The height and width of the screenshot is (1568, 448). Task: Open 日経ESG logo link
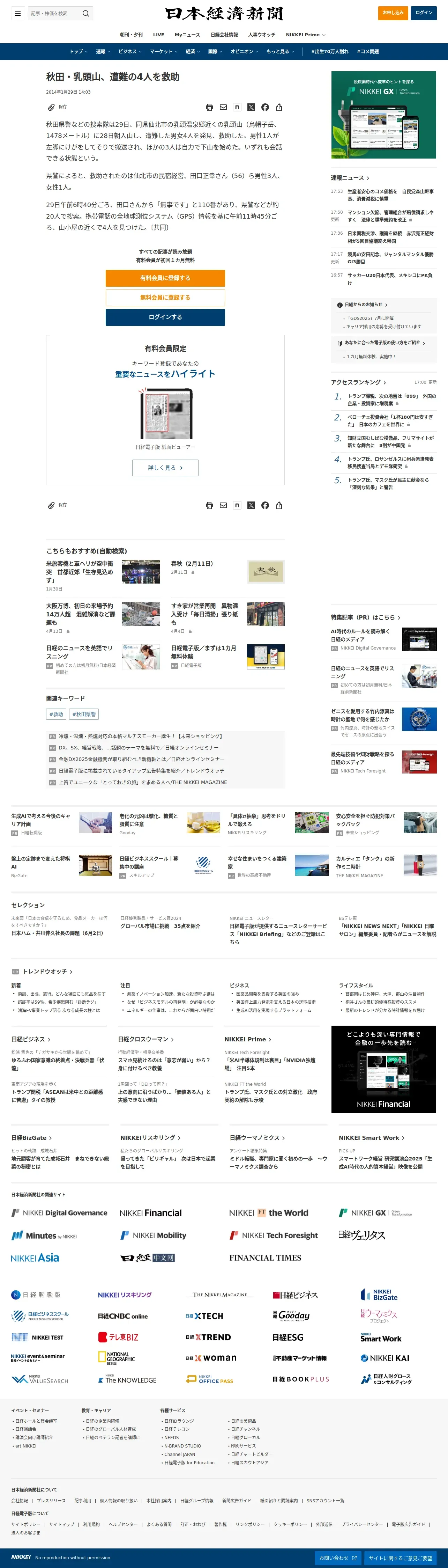click(x=288, y=1337)
